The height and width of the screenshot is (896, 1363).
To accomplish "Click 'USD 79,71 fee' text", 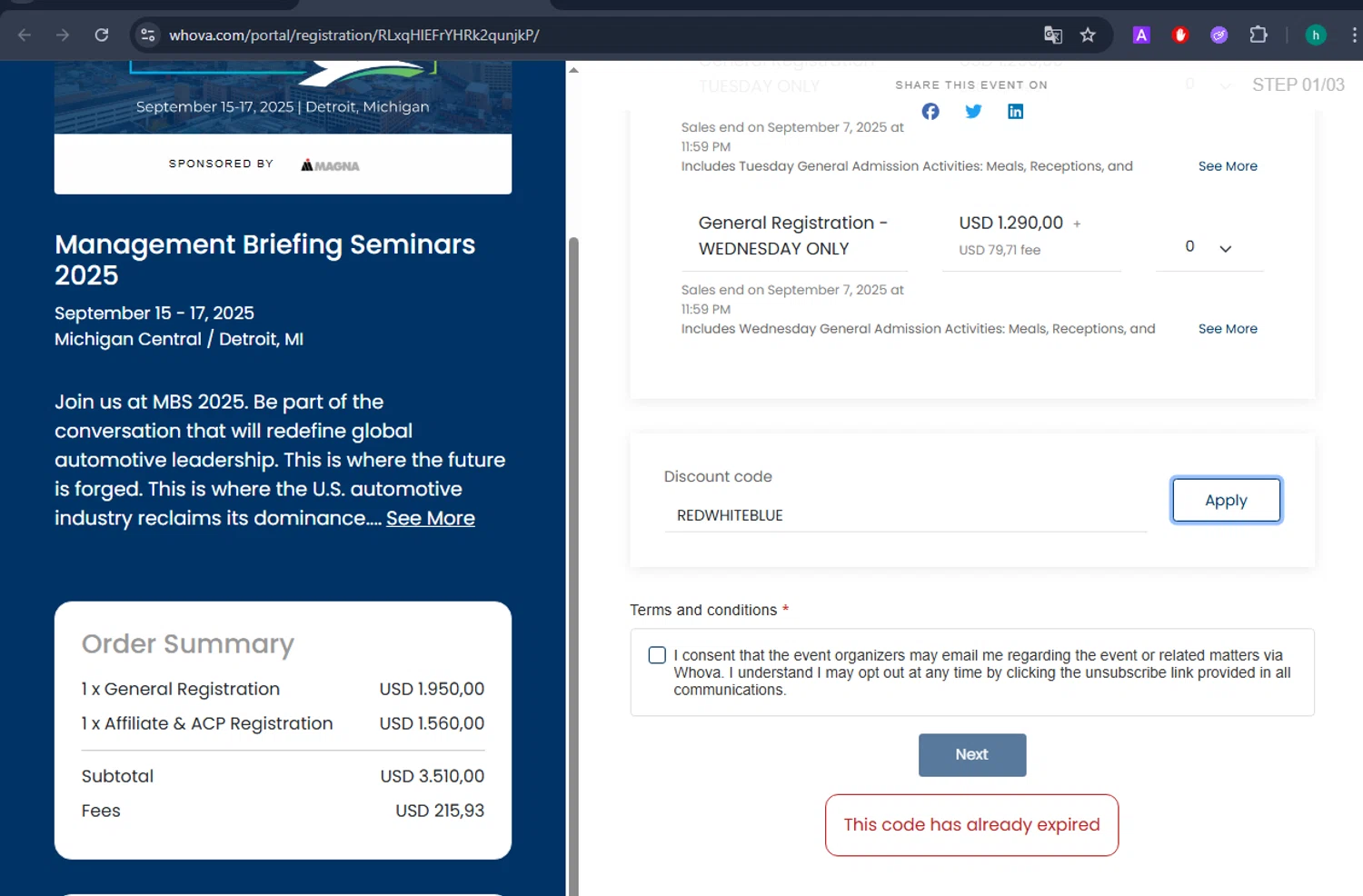I will (x=1000, y=250).
